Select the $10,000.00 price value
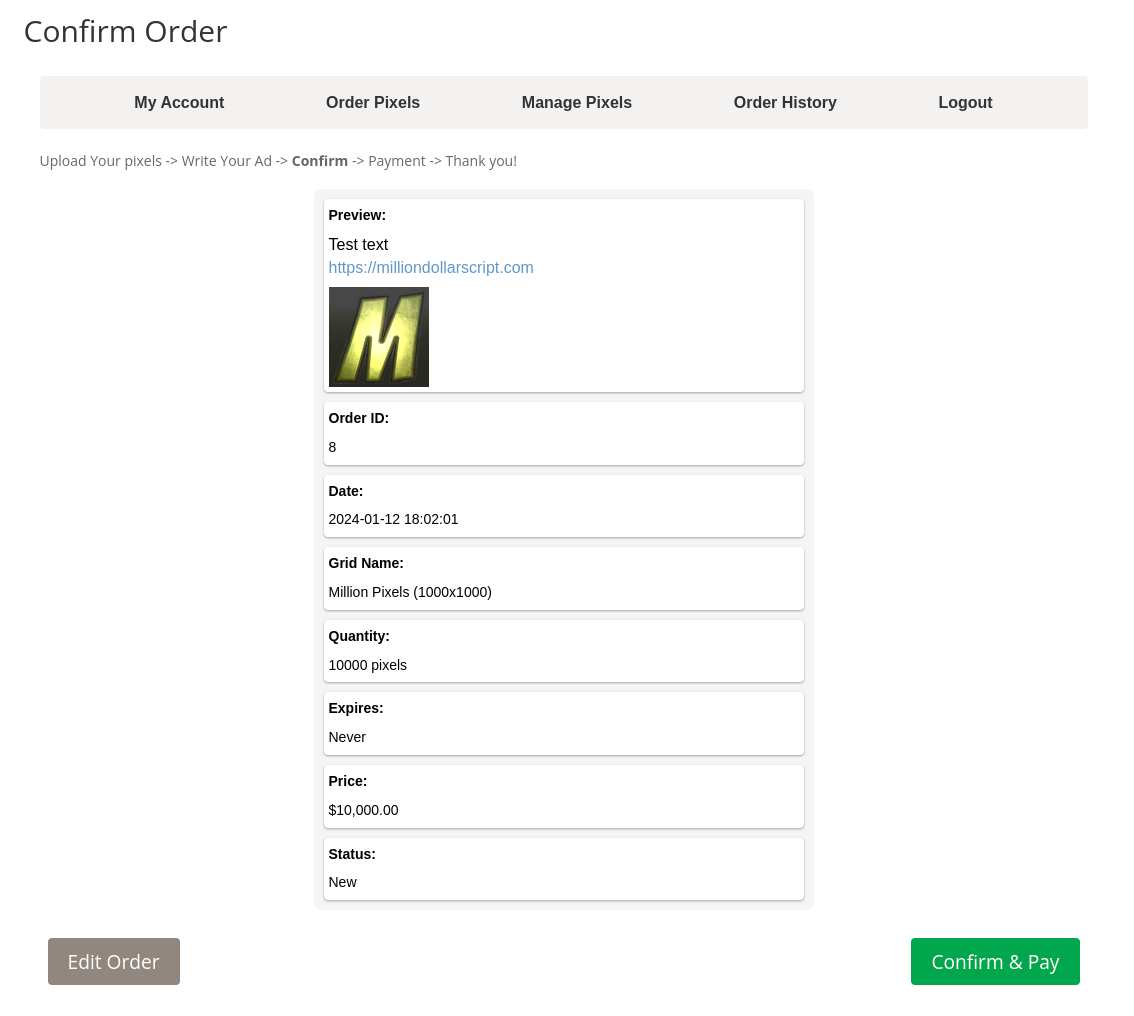1134x1016 pixels. tap(363, 810)
